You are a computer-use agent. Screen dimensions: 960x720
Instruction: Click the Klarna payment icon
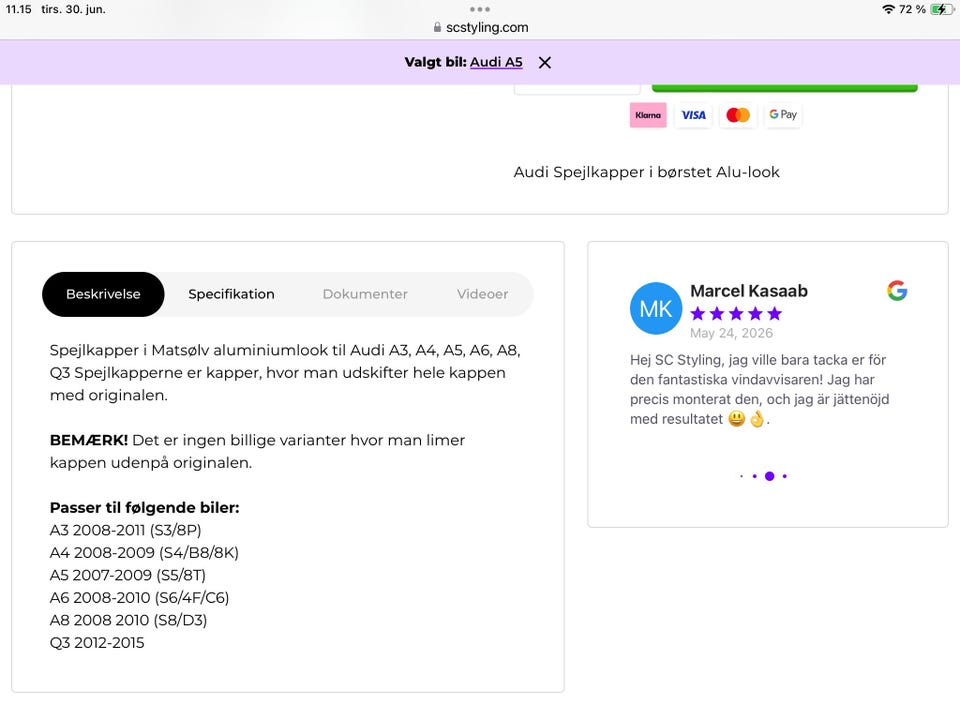point(648,115)
